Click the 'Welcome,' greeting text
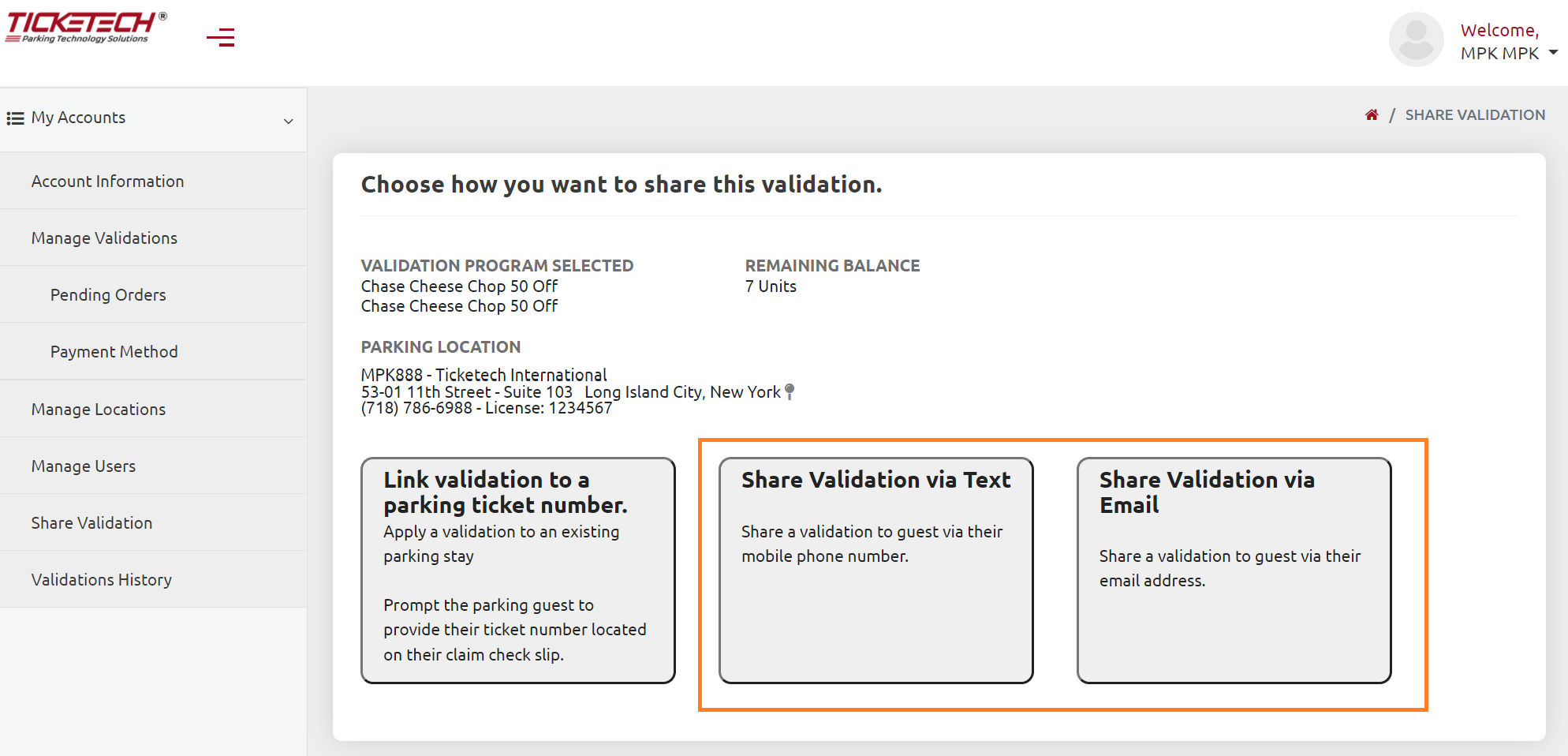Image resolution: width=1568 pixels, height=756 pixels. click(1499, 30)
